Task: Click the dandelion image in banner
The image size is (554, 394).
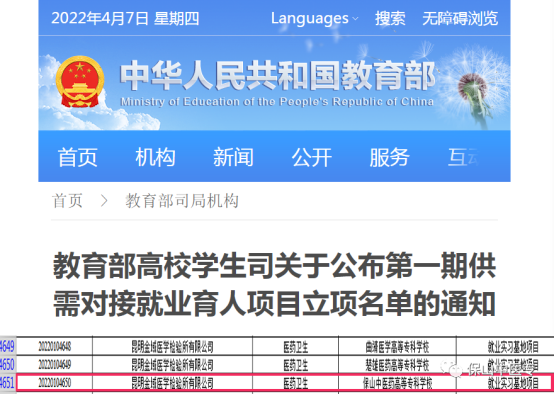Action: [473, 87]
